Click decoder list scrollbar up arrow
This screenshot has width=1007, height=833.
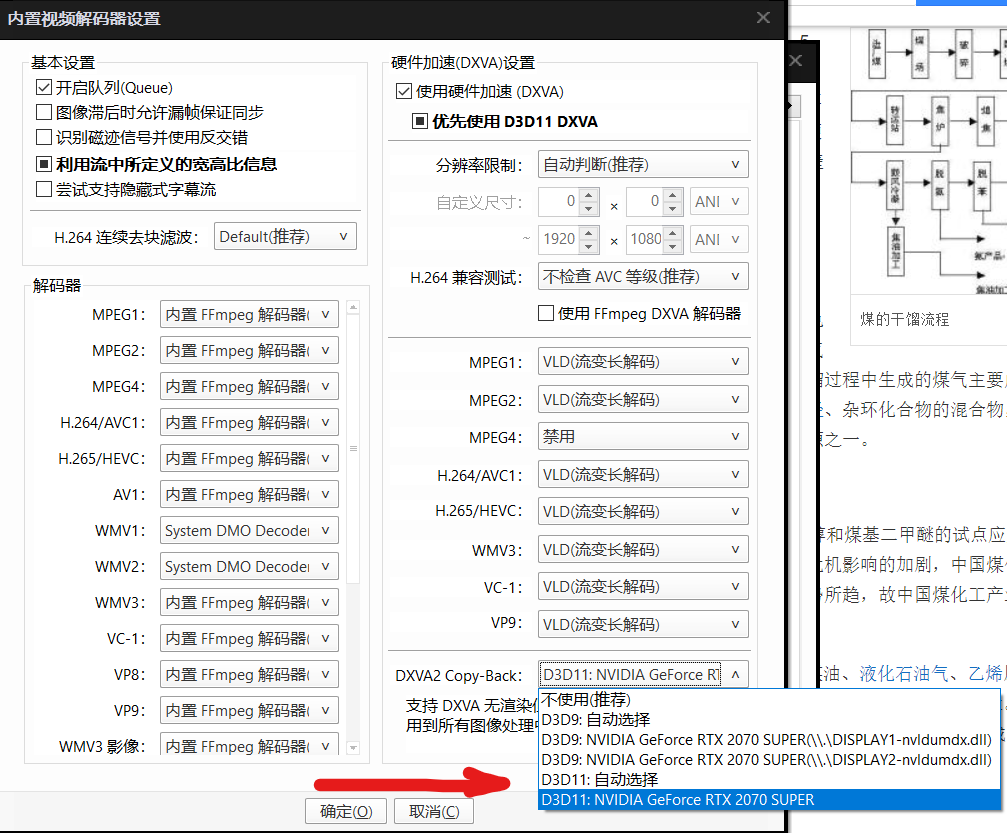pos(353,308)
